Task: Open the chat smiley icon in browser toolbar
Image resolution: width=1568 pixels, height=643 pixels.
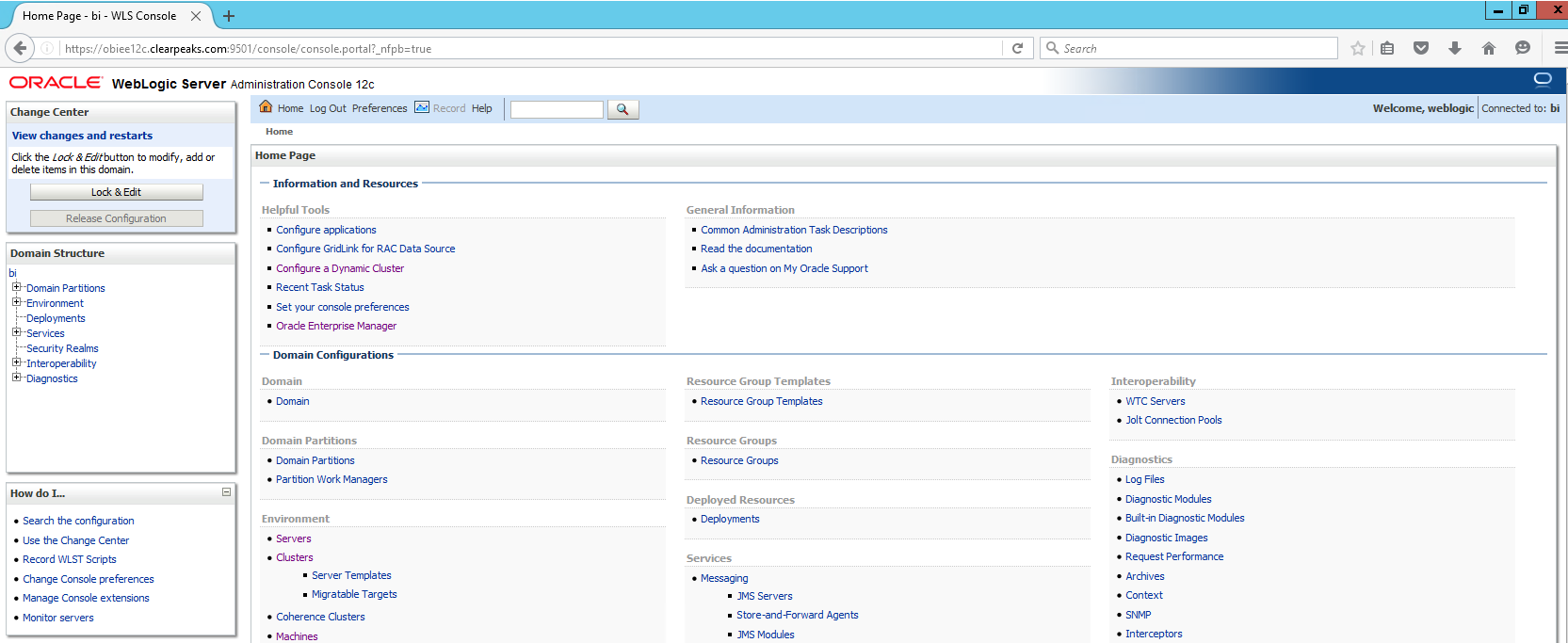Action: click(1523, 48)
